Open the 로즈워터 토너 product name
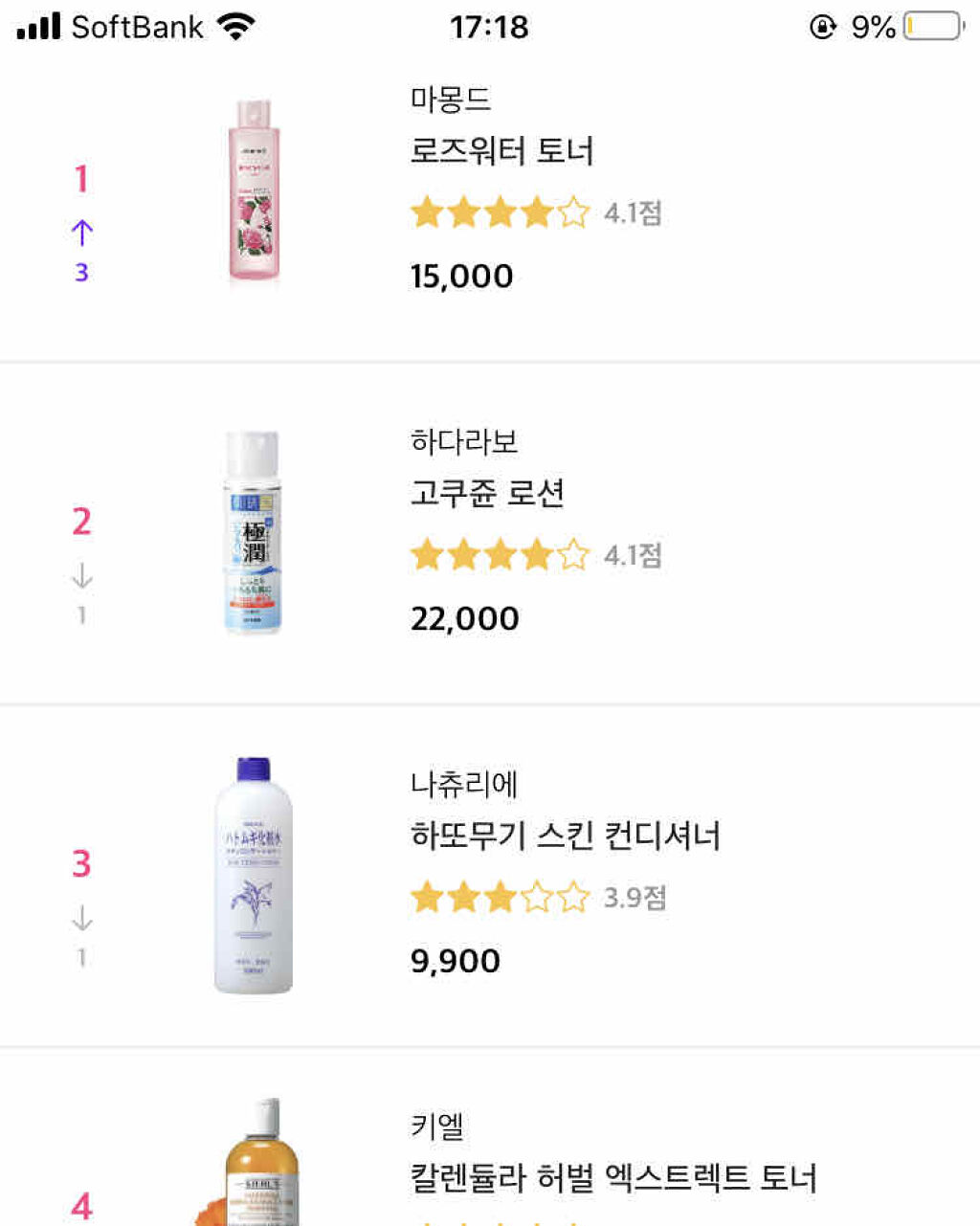The width and height of the screenshot is (980, 1226). click(x=501, y=151)
